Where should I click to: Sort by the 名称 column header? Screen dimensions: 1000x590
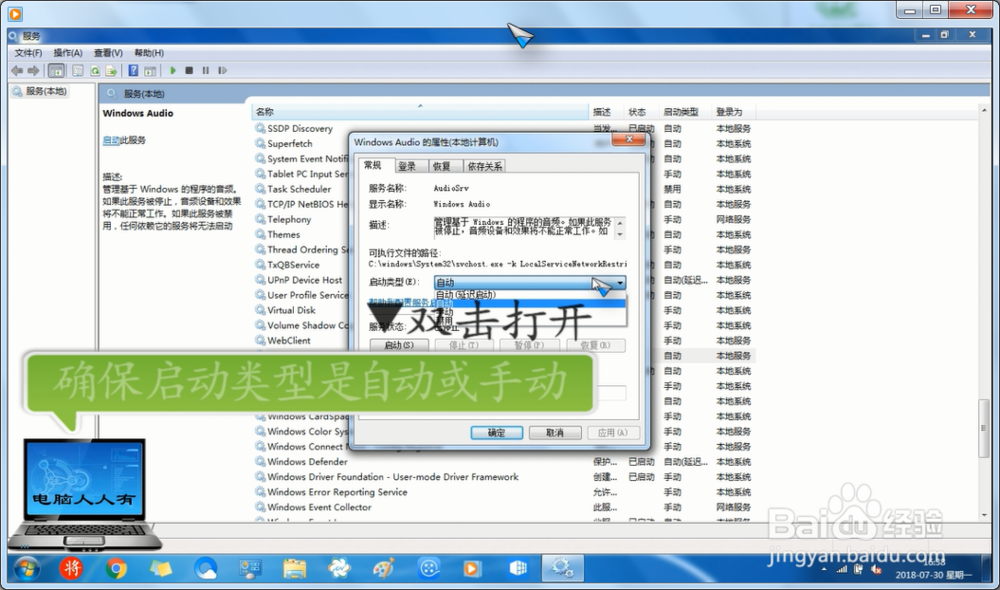420,112
